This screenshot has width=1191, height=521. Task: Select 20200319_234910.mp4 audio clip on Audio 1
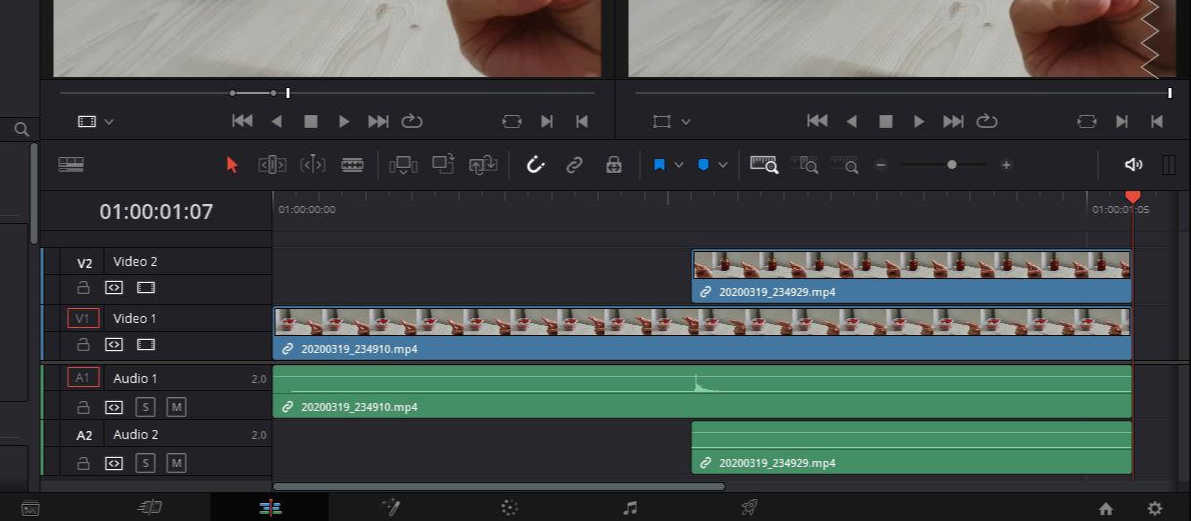[702, 391]
